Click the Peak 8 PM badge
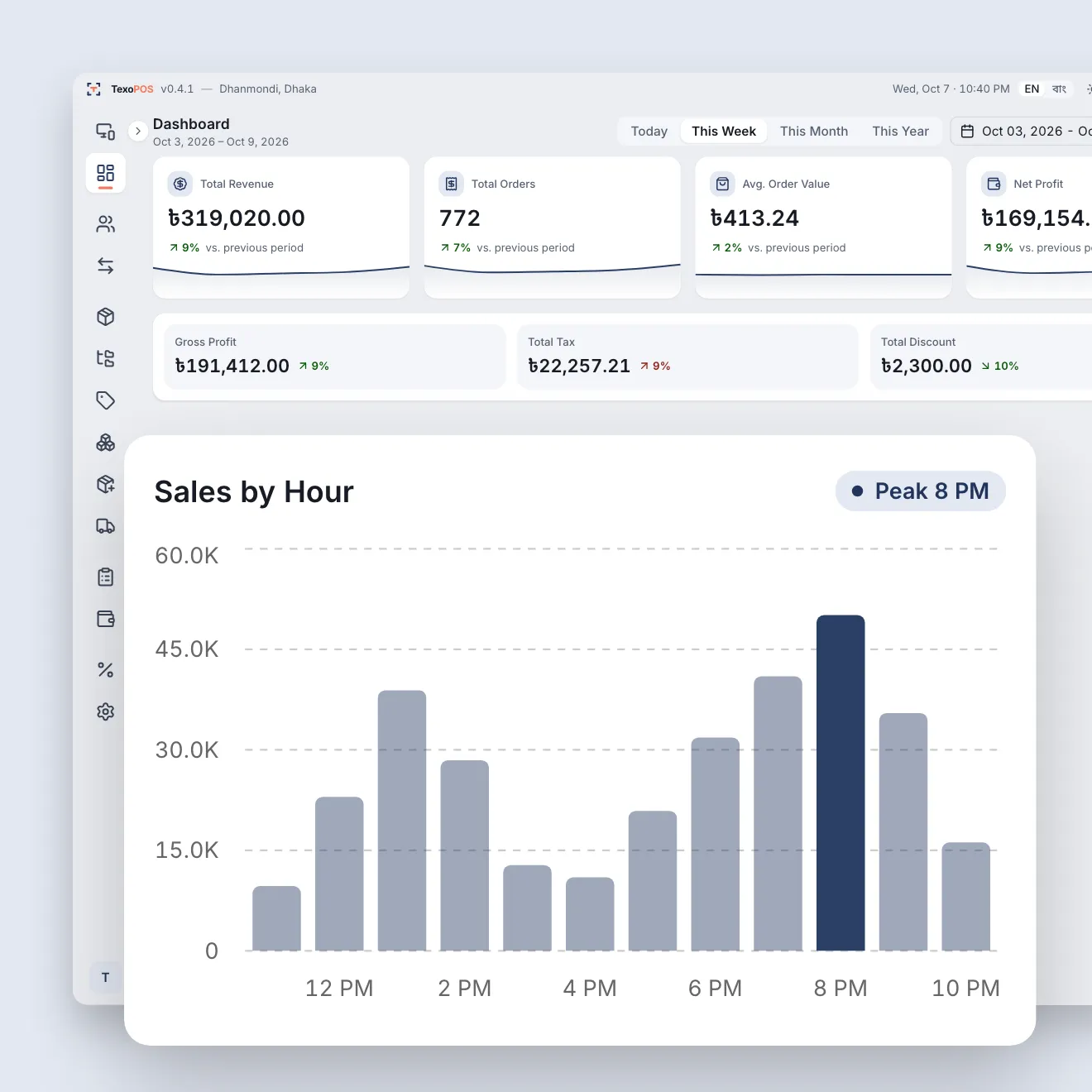The width and height of the screenshot is (1092, 1092). point(921,491)
